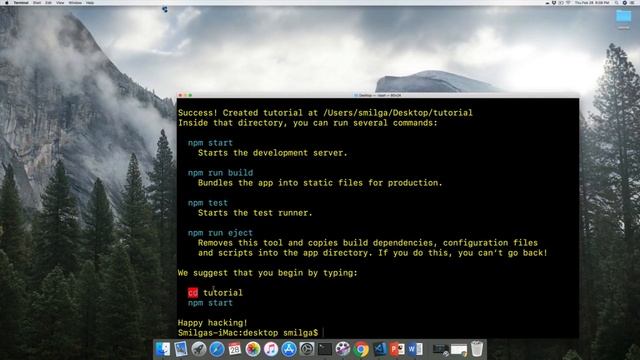
Task: Open the Trash in the Dock
Action: point(477,349)
